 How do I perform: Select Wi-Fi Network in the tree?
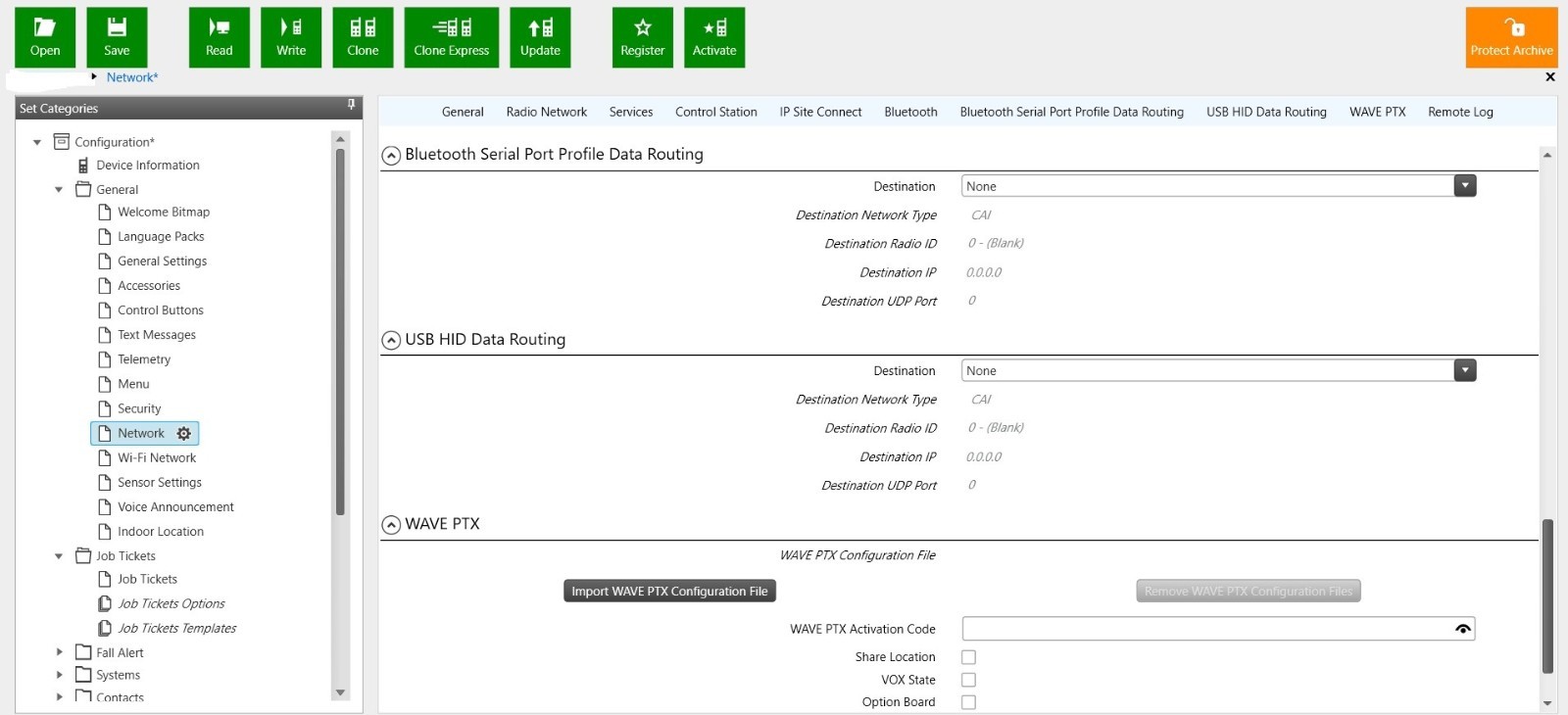[157, 457]
